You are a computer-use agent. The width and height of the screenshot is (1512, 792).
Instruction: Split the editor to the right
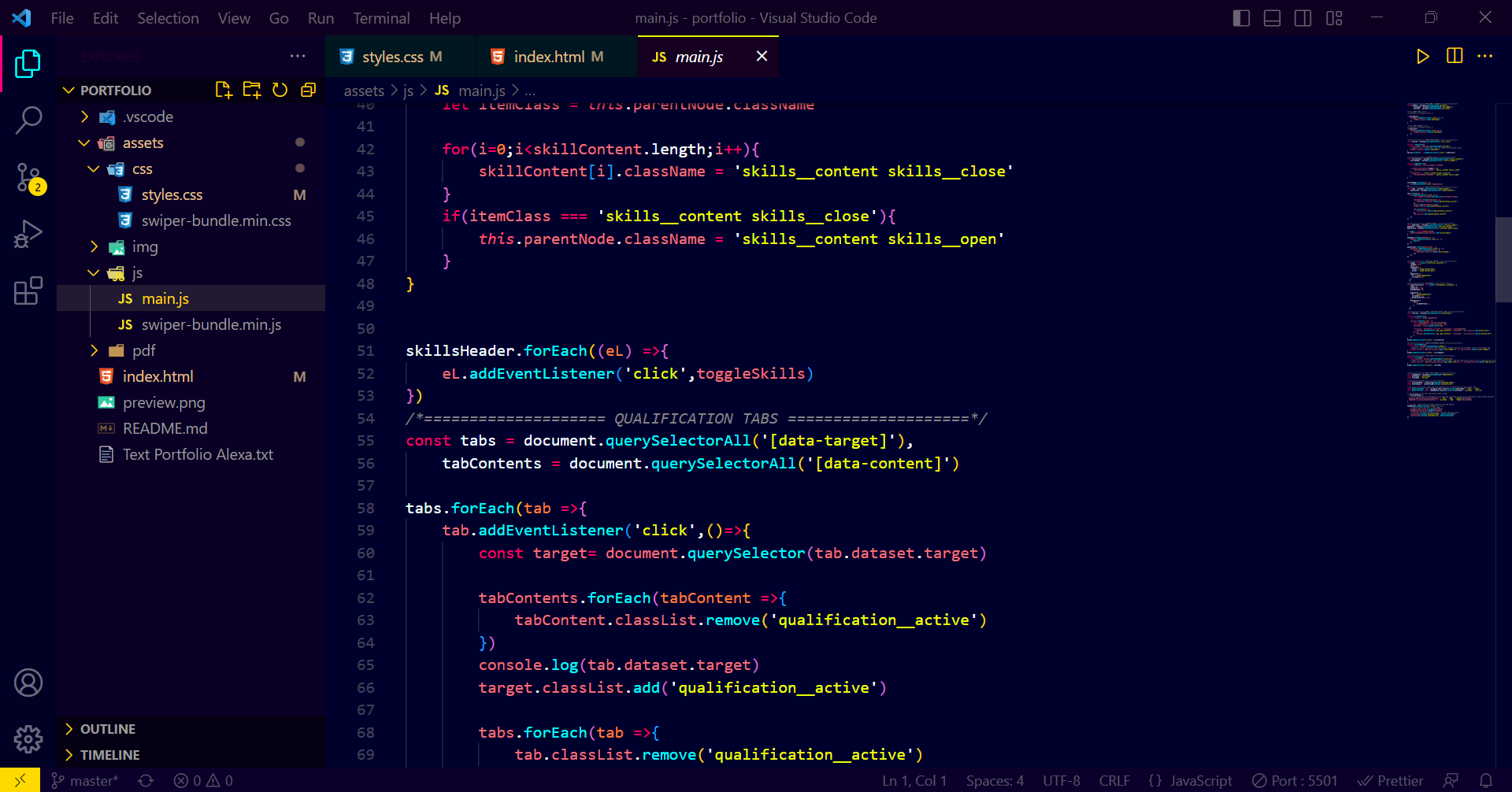coord(1455,56)
